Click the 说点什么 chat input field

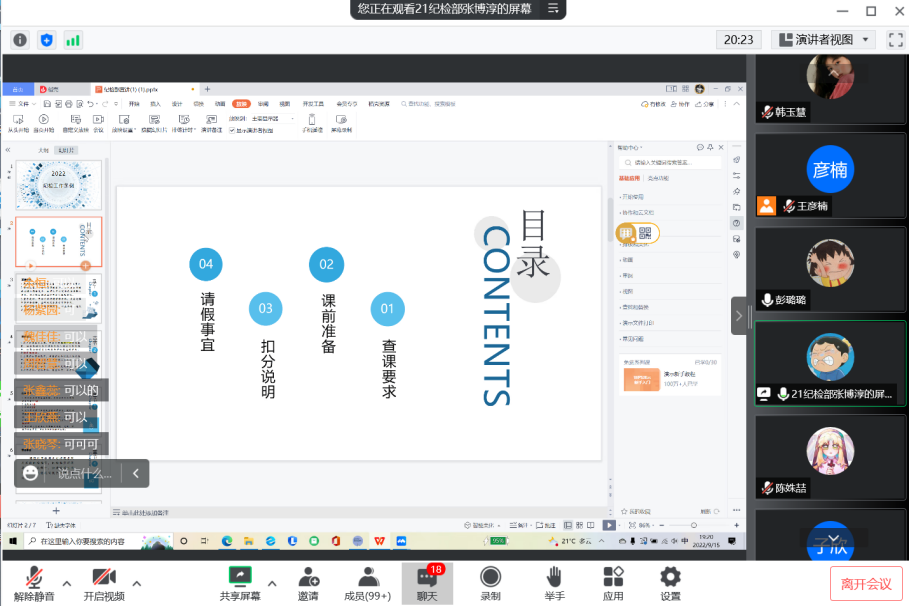coord(84,474)
